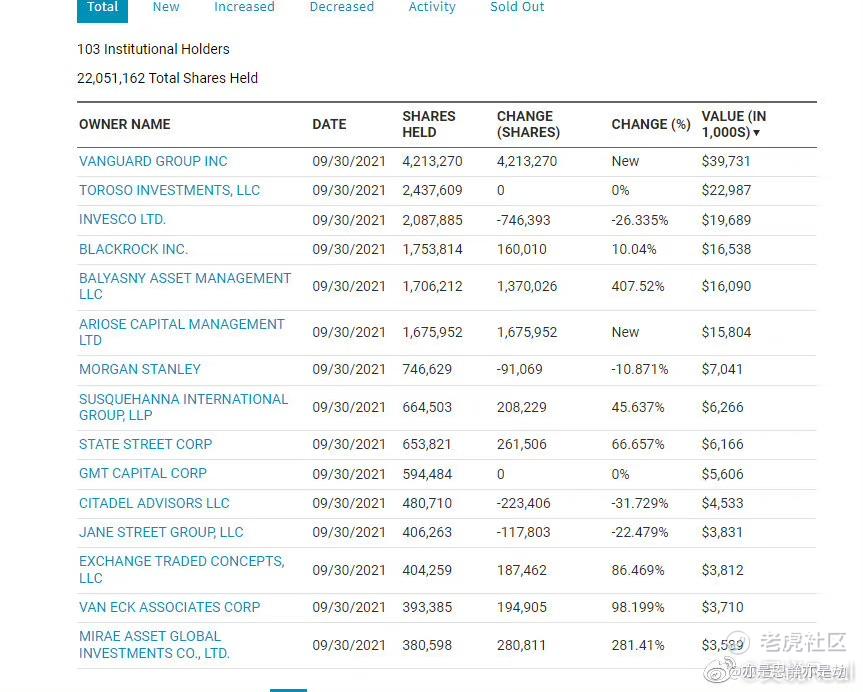Open the Increased tab

244,7
